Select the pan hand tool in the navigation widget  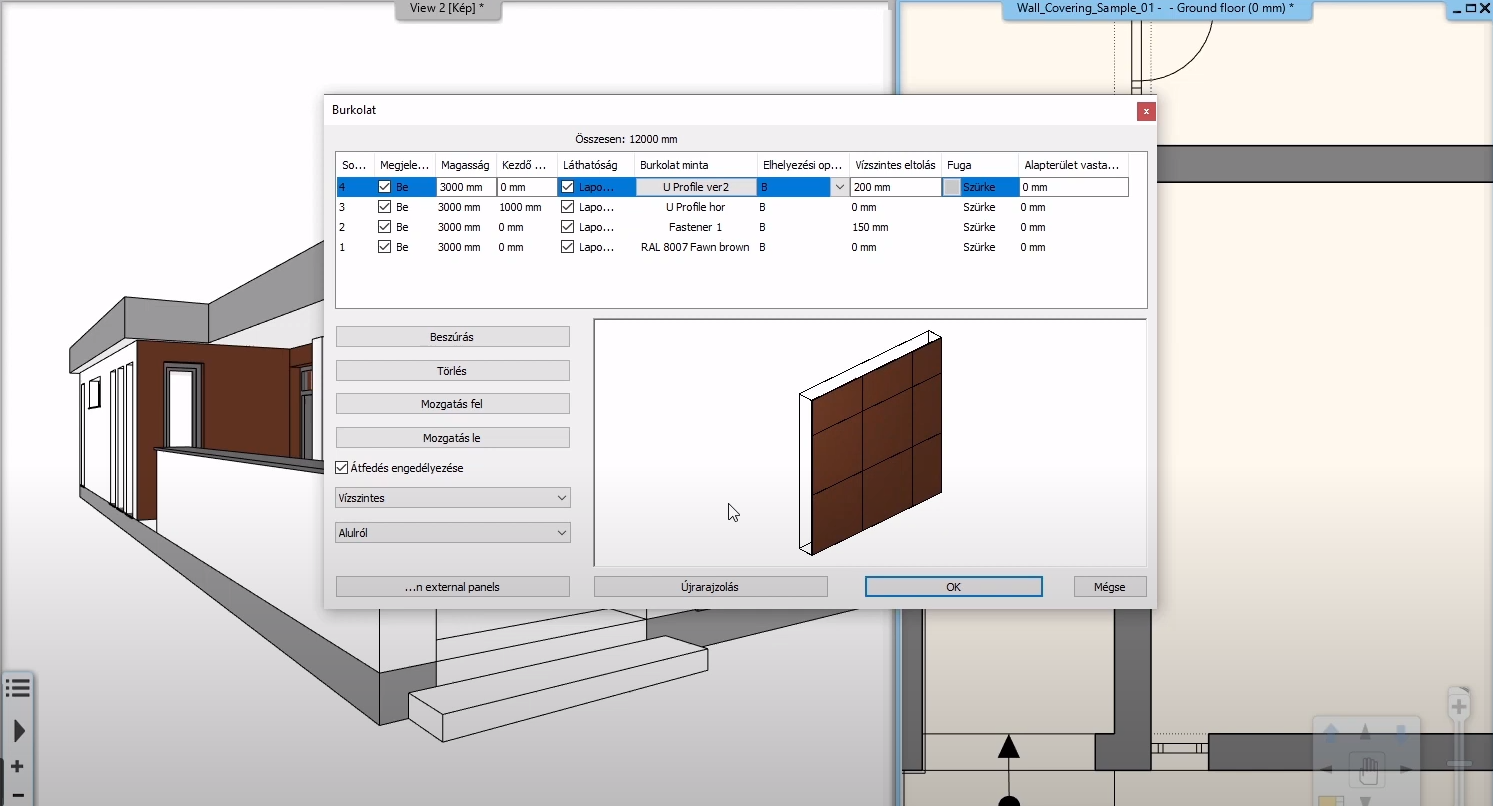pyautogui.click(x=1365, y=770)
